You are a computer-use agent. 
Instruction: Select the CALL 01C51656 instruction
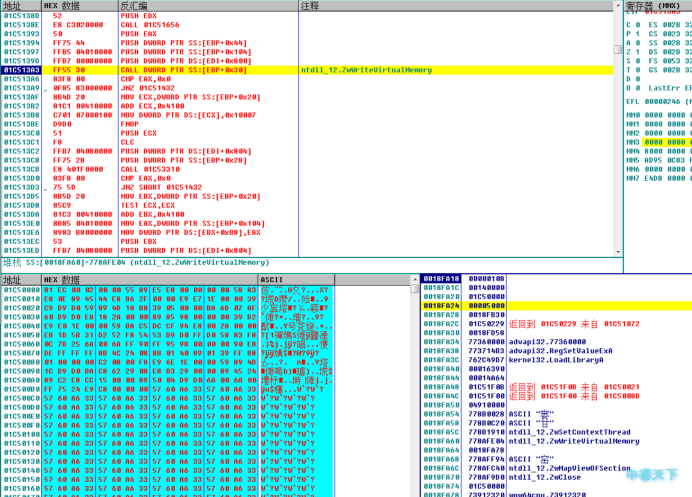150,25
